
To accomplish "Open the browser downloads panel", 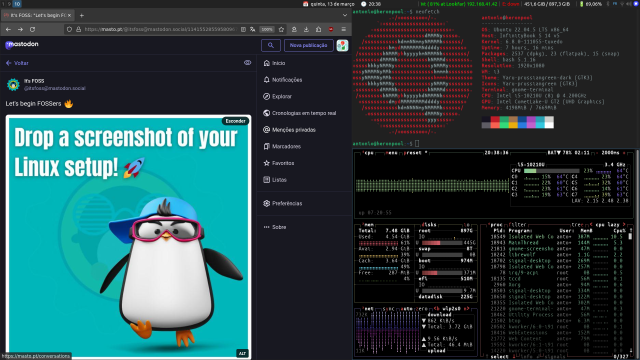I will pyautogui.click(x=306, y=29).
